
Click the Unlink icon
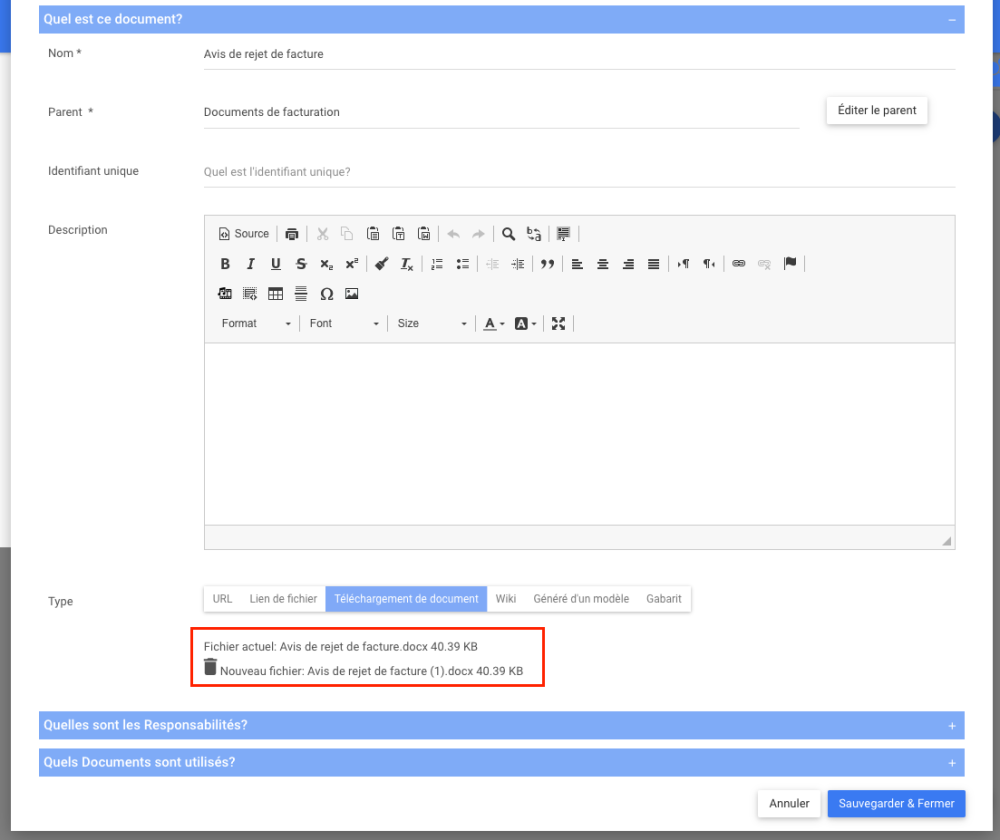(764, 263)
